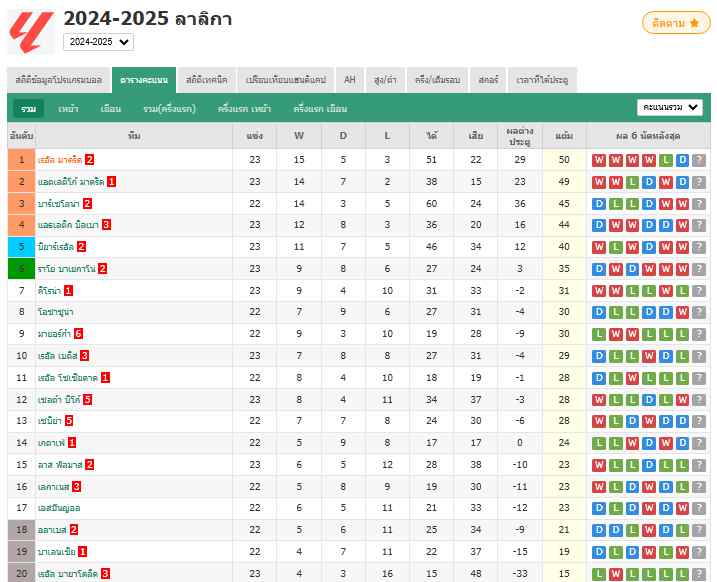Select the รวม(ครึ่งแรก) first-half total sub-tab
Screen dimensions: 717x582
[x=170, y=109]
